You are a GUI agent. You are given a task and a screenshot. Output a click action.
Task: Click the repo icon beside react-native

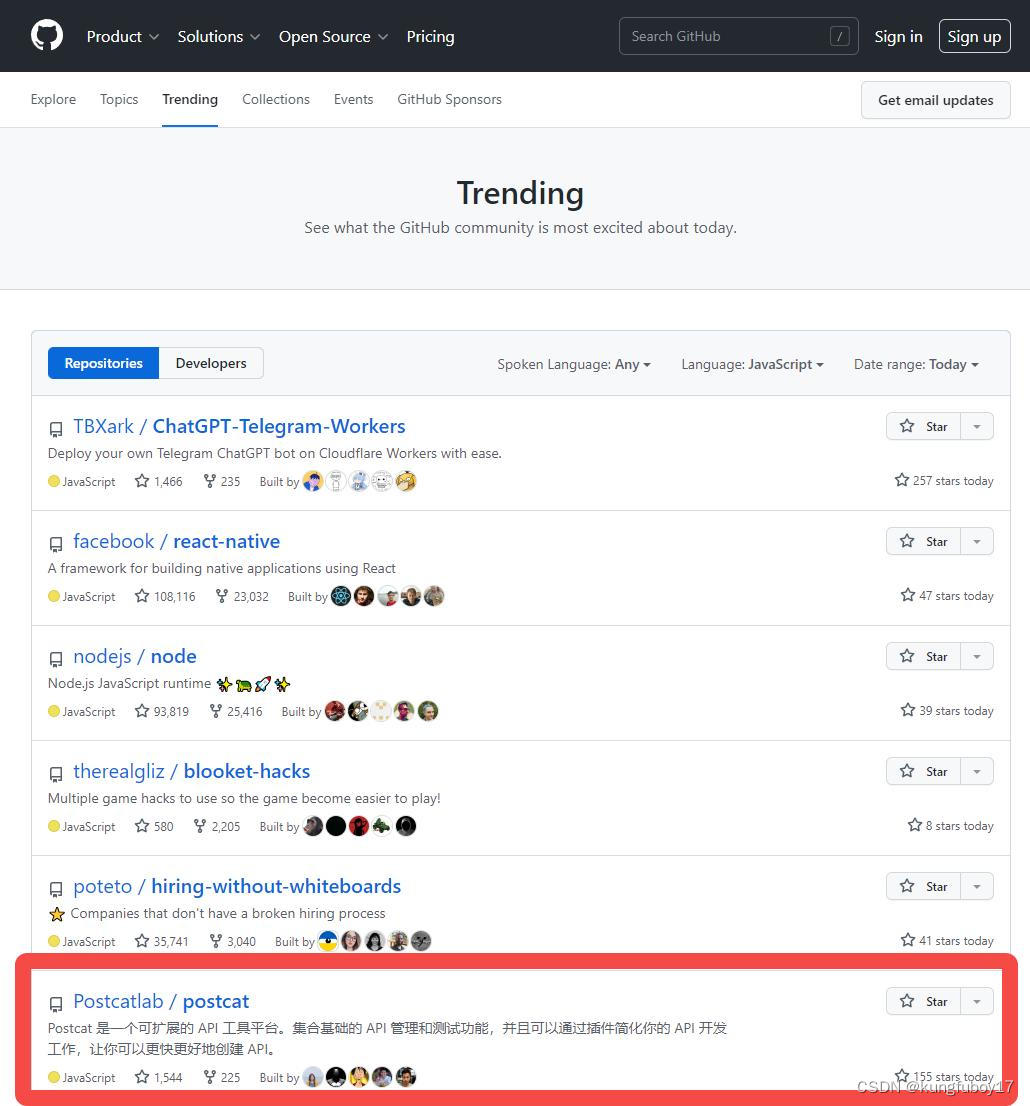56,544
